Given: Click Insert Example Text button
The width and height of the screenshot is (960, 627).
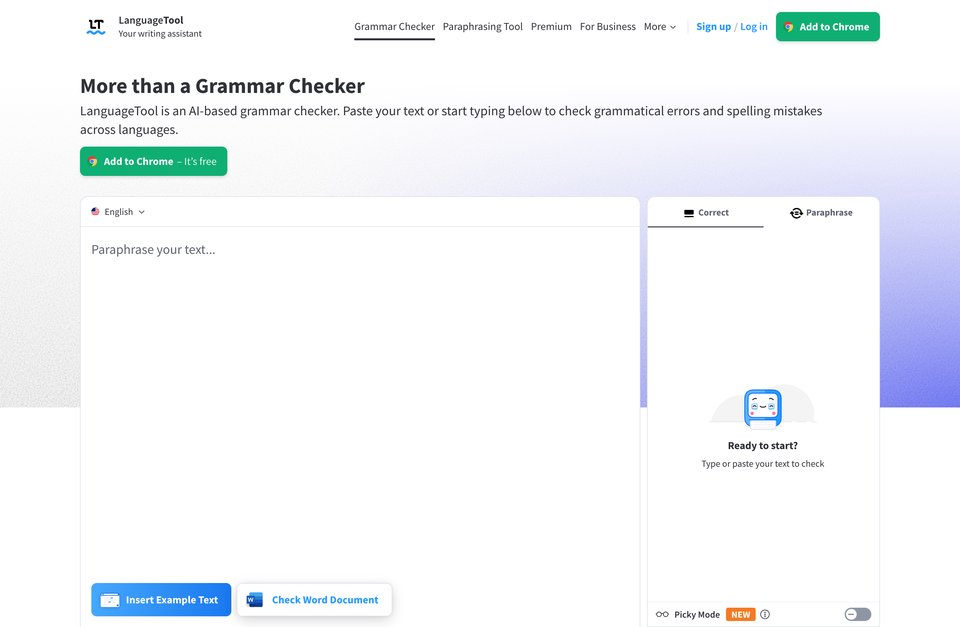Looking at the screenshot, I should point(161,599).
